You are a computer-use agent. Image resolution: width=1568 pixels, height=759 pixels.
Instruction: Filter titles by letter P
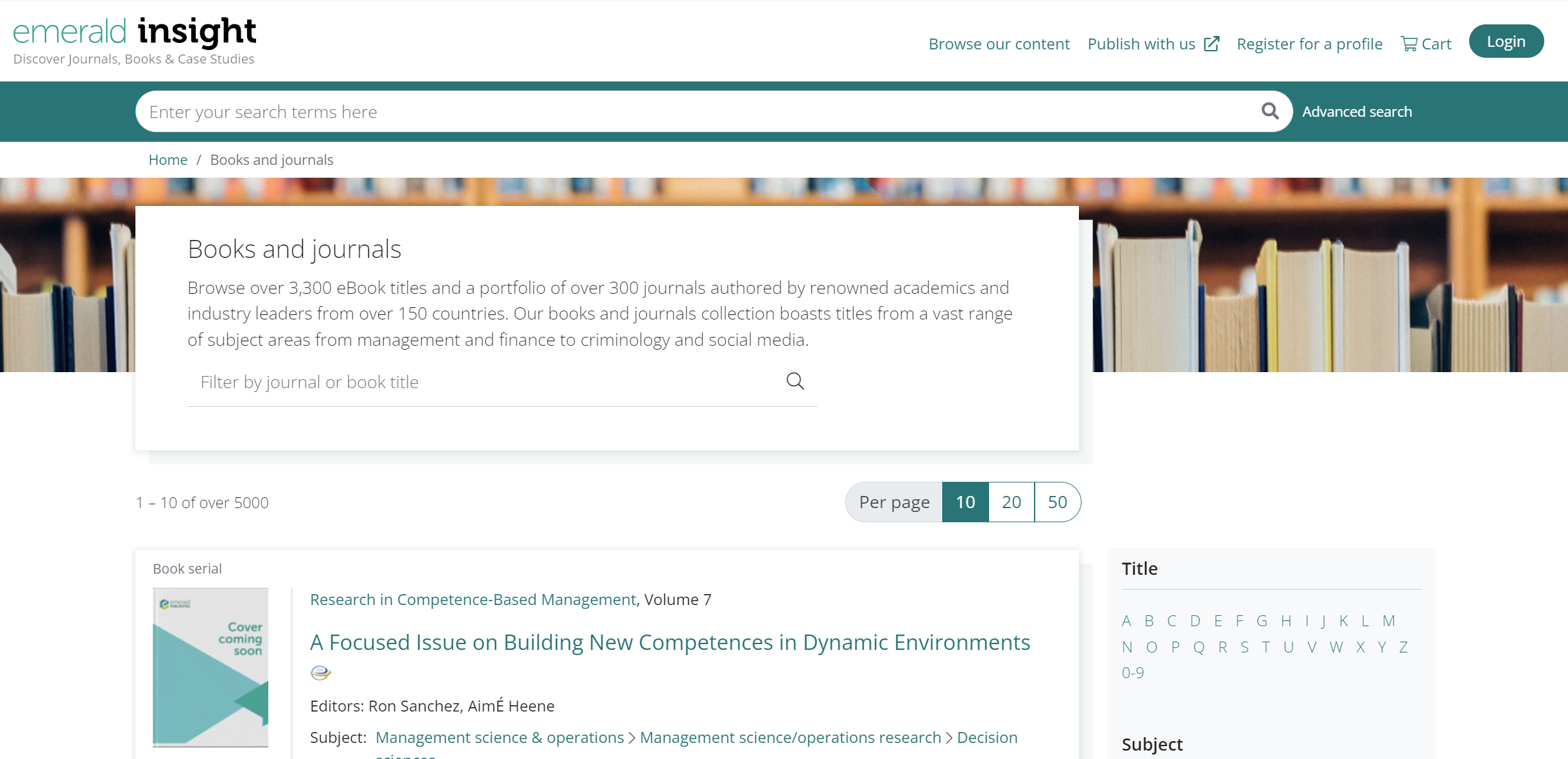pos(1175,647)
